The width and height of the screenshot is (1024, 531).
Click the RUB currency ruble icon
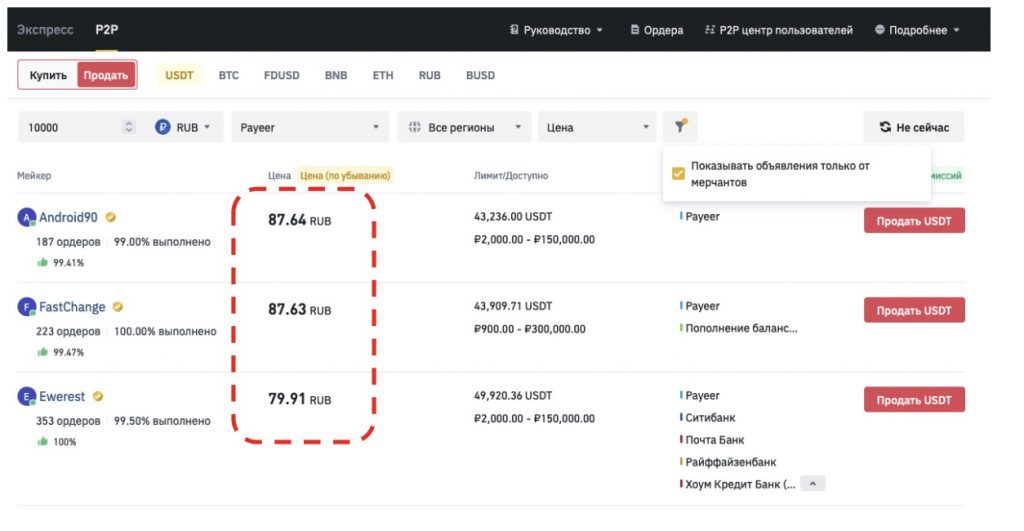click(163, 127)
